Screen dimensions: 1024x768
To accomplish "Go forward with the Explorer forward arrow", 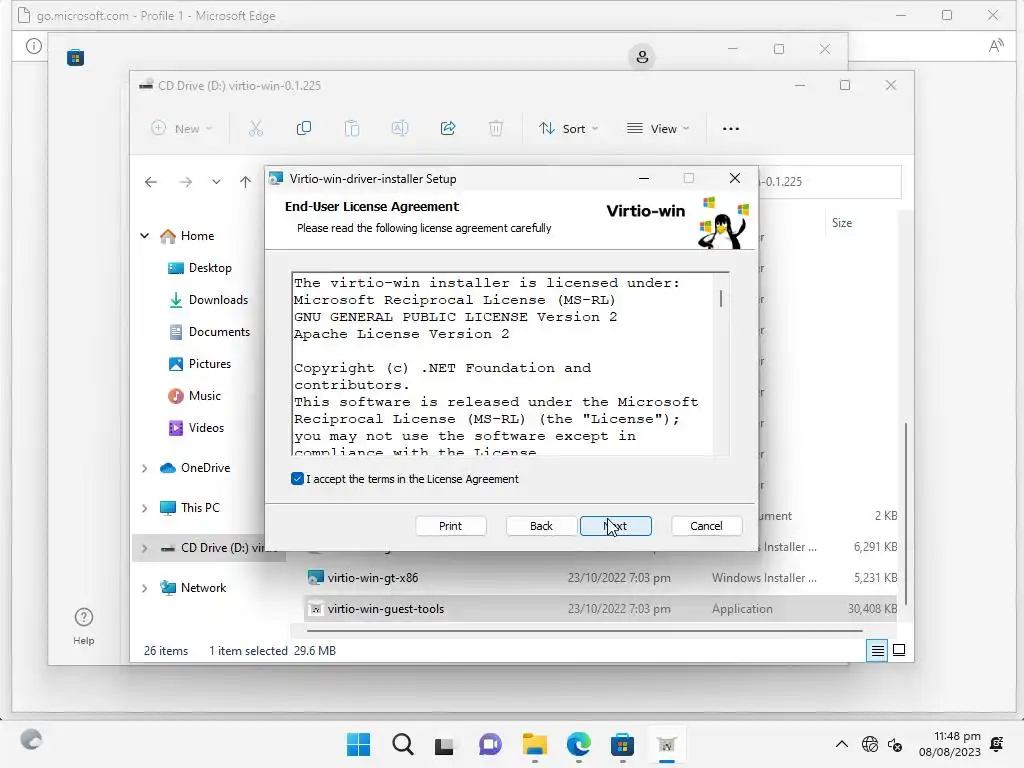I will 186,182.
